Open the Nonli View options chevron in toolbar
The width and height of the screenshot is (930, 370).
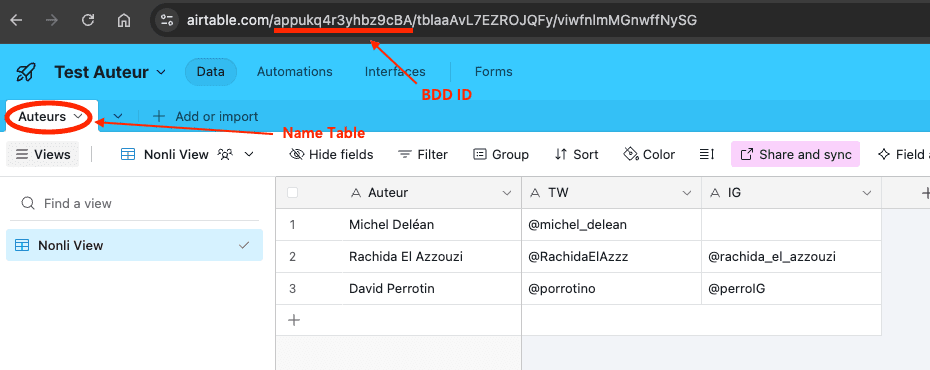click(249, 154)
